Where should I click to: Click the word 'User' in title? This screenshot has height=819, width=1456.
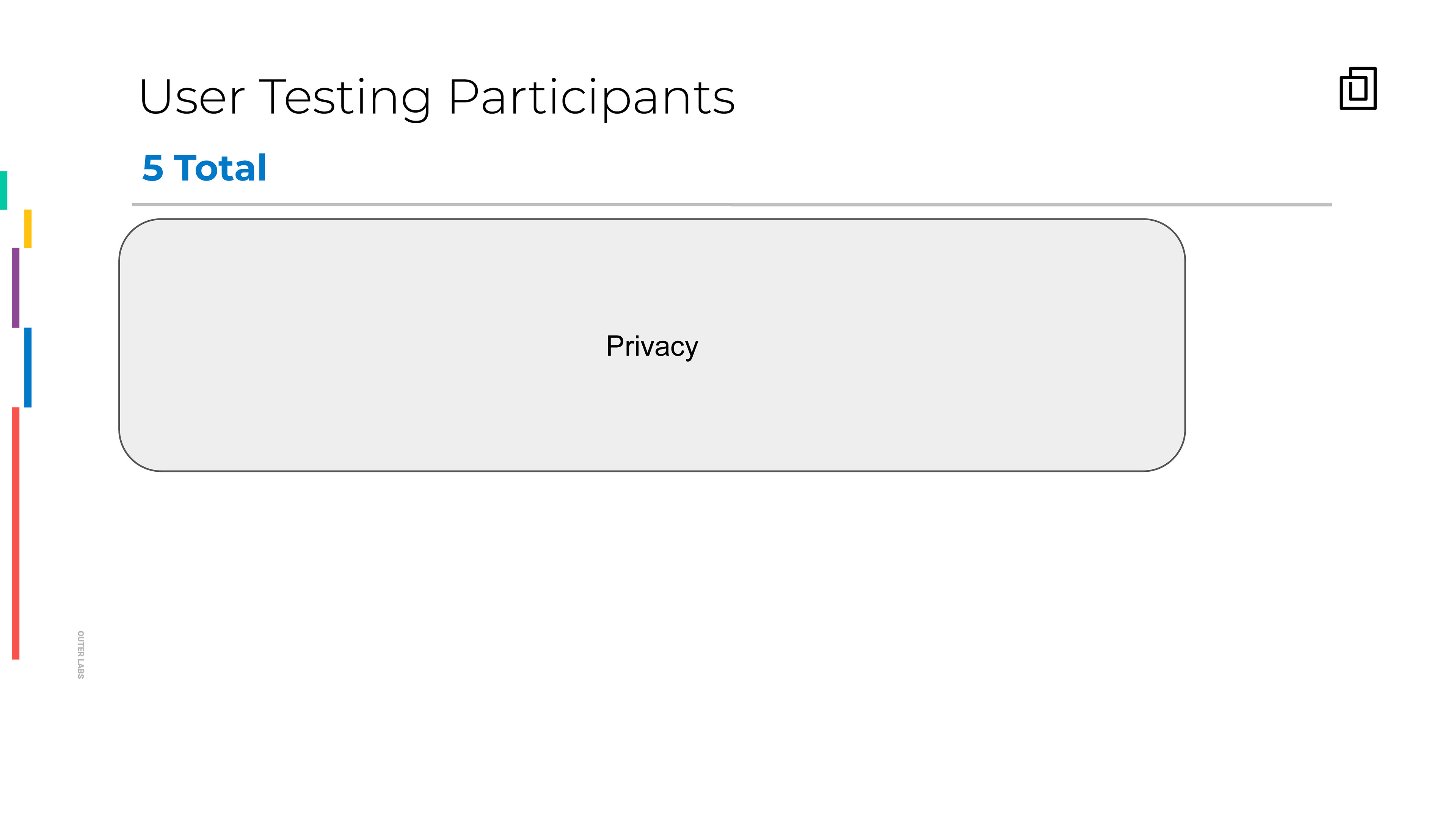coord(191,97)
